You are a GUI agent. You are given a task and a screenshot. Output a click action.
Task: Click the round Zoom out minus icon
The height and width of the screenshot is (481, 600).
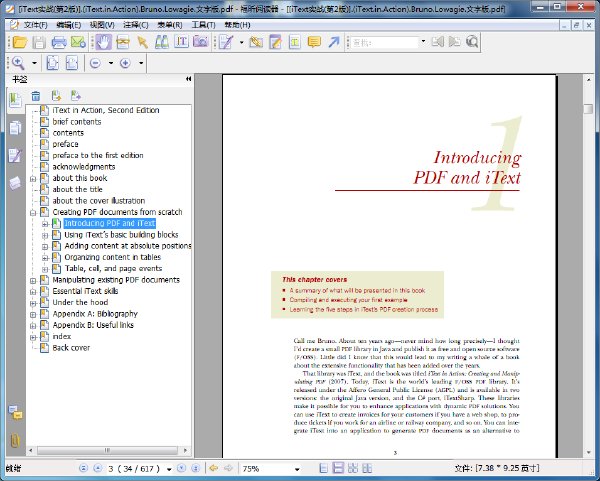tap(95, 63)
